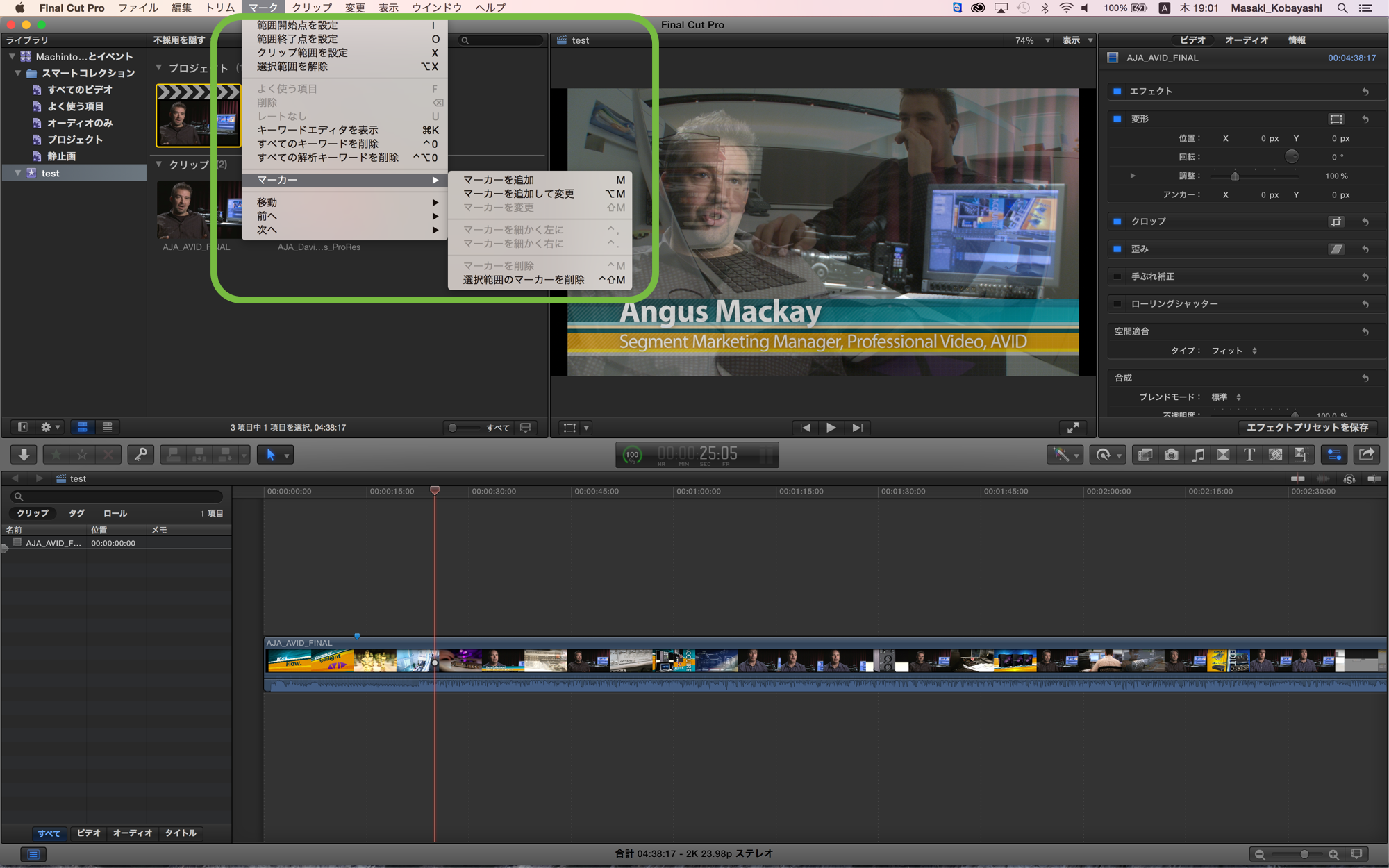
Task: Enable 手ぶれ補正 checkbox
Action: [x=1117, y=276]
